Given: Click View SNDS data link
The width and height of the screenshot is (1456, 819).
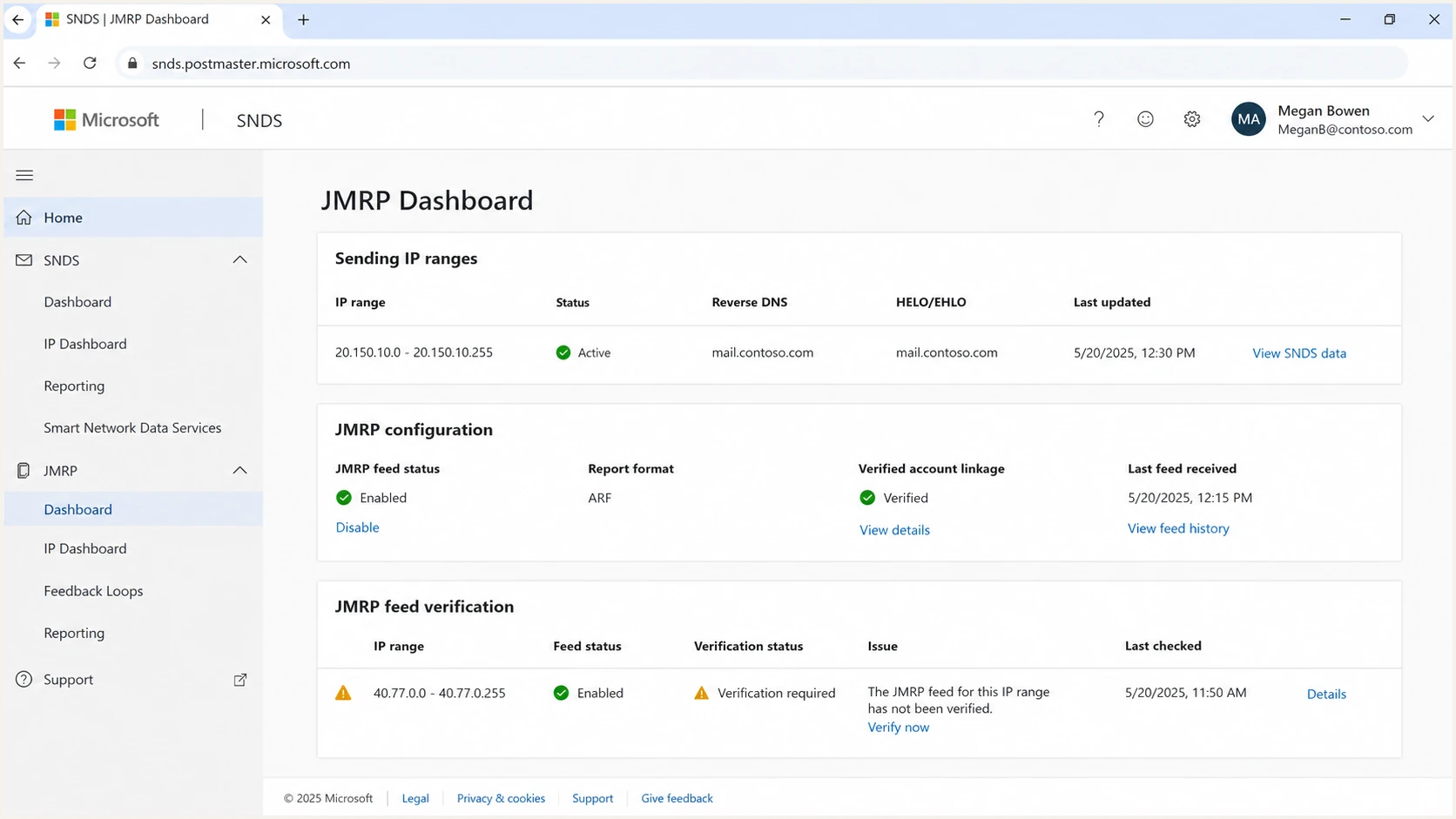Looking at the screenshot, I should point(1299,353).
